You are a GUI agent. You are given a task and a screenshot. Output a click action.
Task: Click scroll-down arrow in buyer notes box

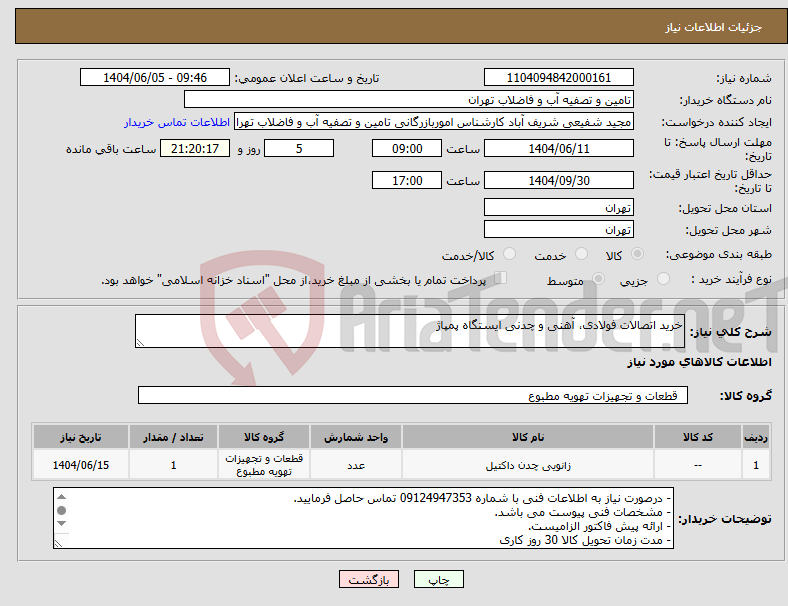point(61,524)
